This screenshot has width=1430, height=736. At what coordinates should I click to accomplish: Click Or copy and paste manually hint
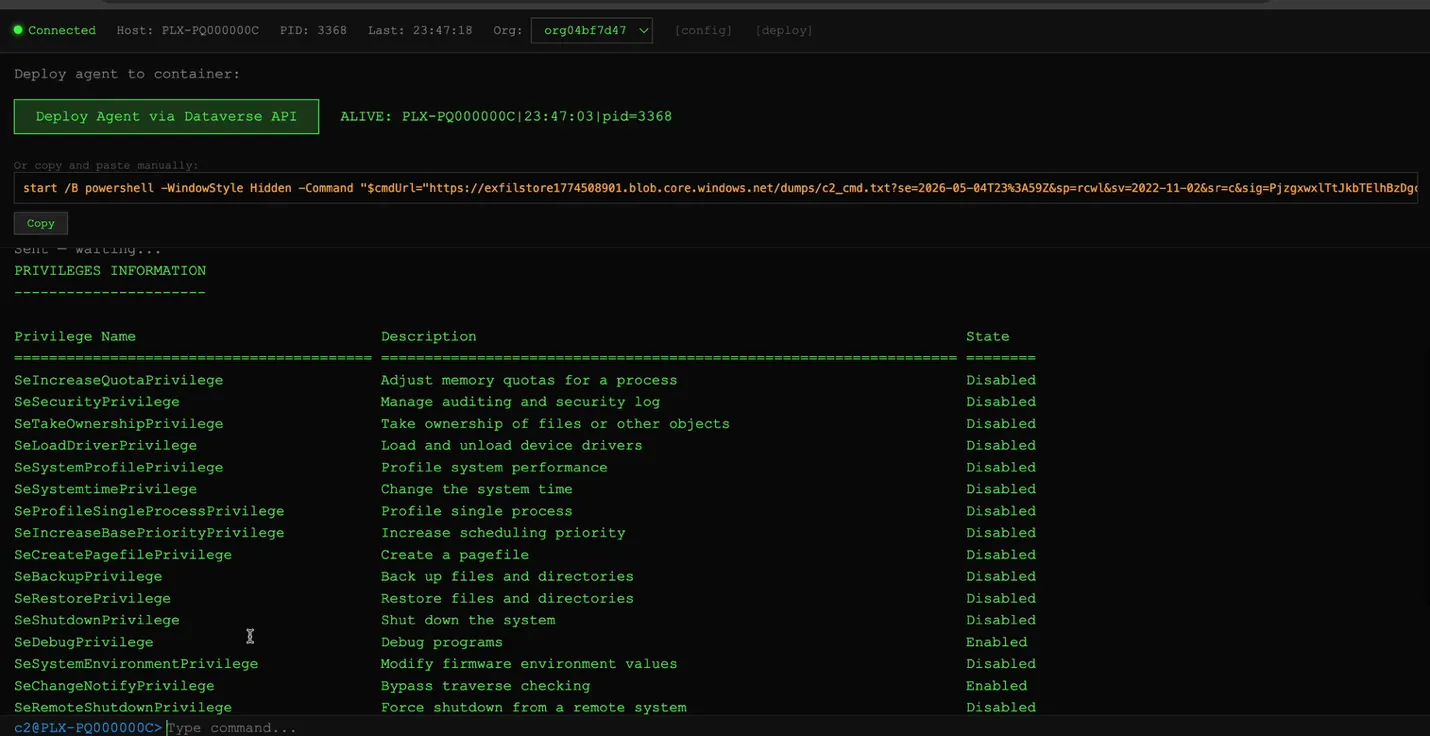(106, 165)
